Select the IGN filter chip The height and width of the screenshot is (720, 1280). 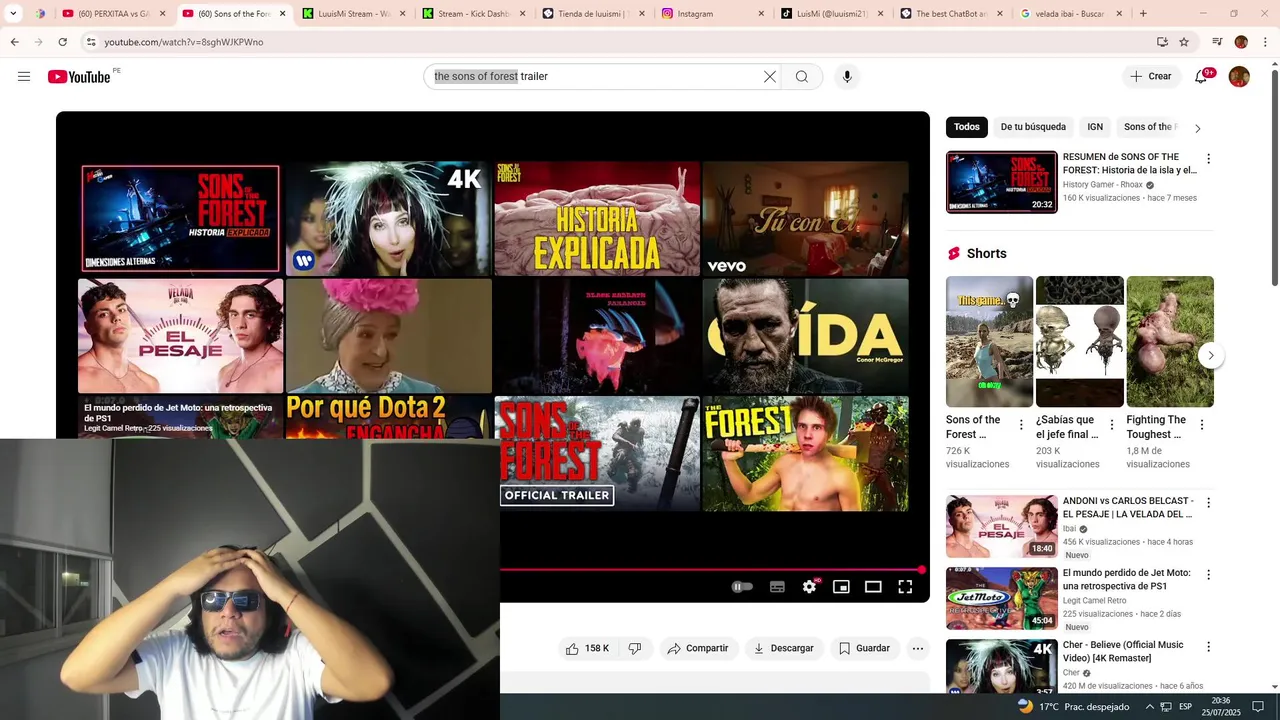1095,127
